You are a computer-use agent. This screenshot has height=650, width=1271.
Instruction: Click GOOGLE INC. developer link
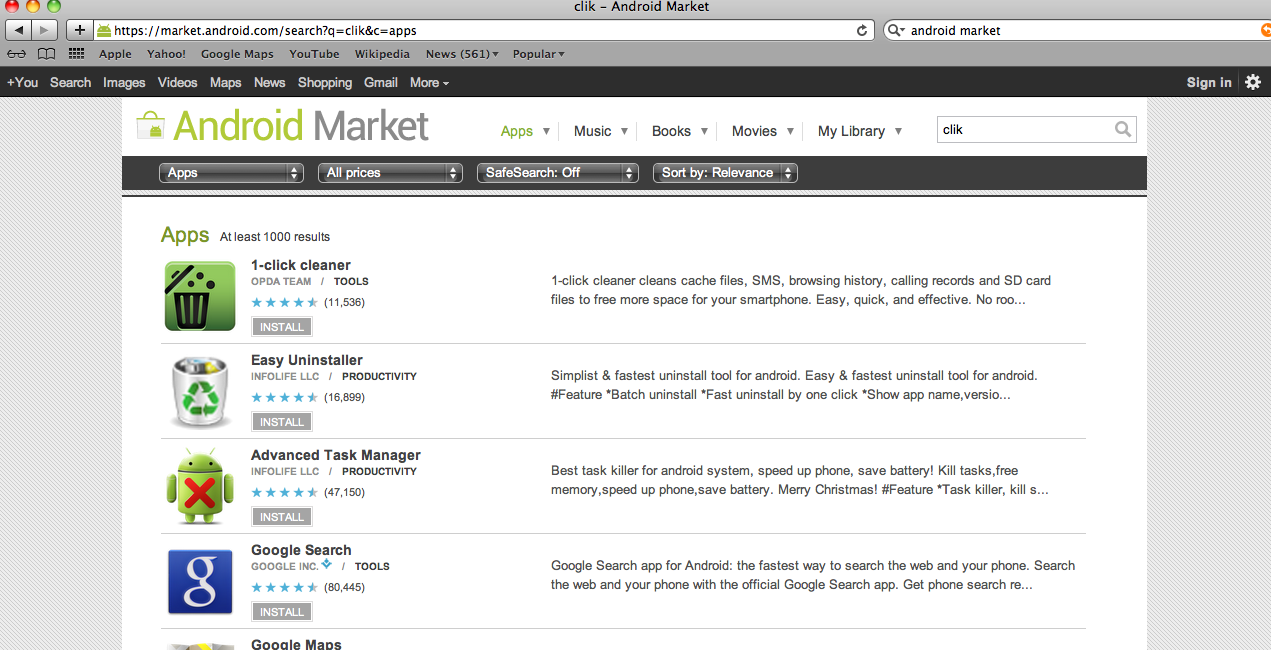[x=284, y=566]
